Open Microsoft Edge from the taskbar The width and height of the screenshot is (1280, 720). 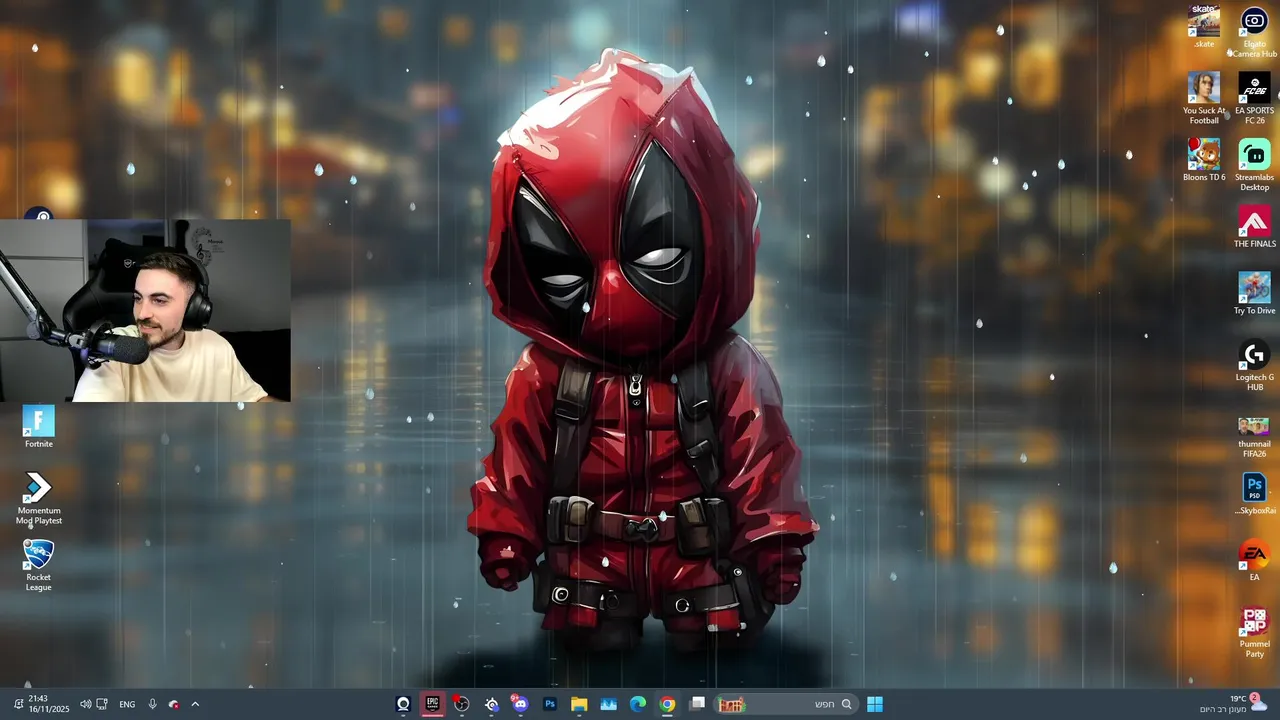tap(638, 704)
